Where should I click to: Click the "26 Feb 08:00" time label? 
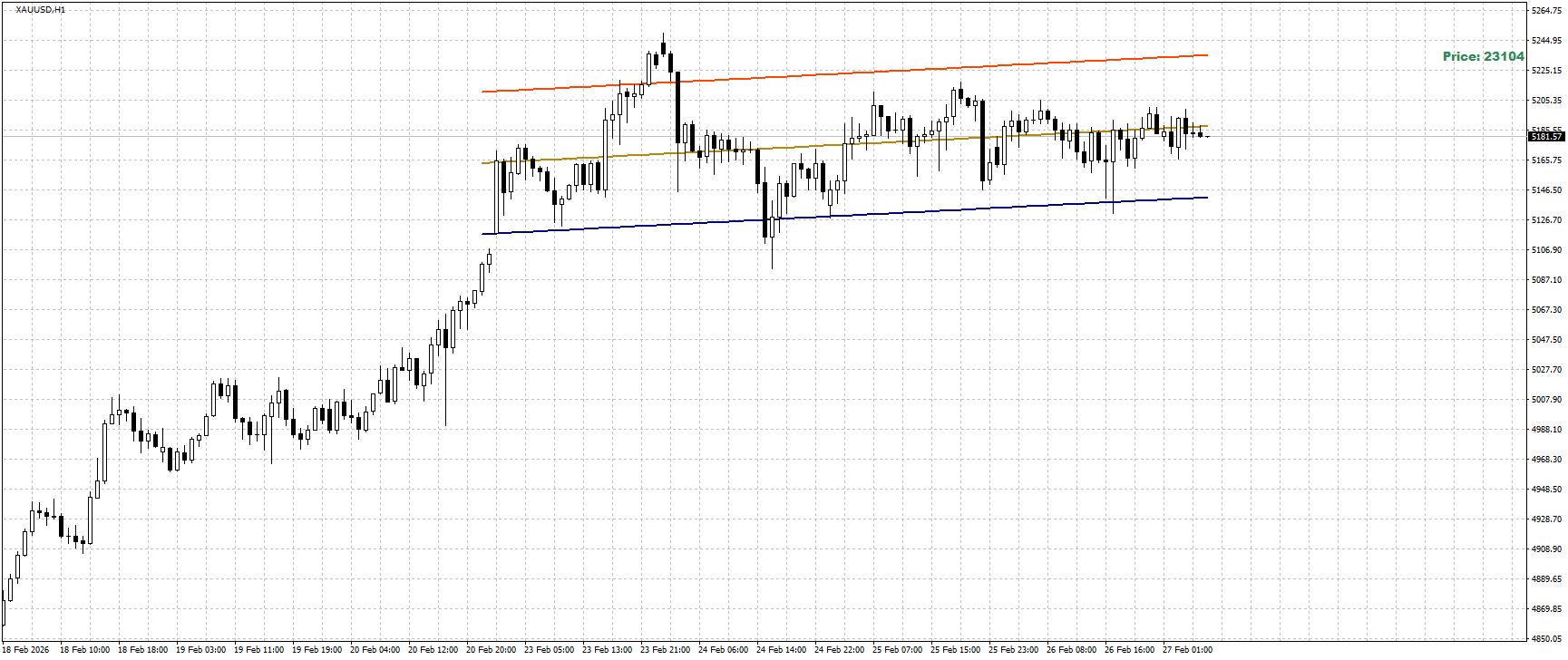(1071, 650)
